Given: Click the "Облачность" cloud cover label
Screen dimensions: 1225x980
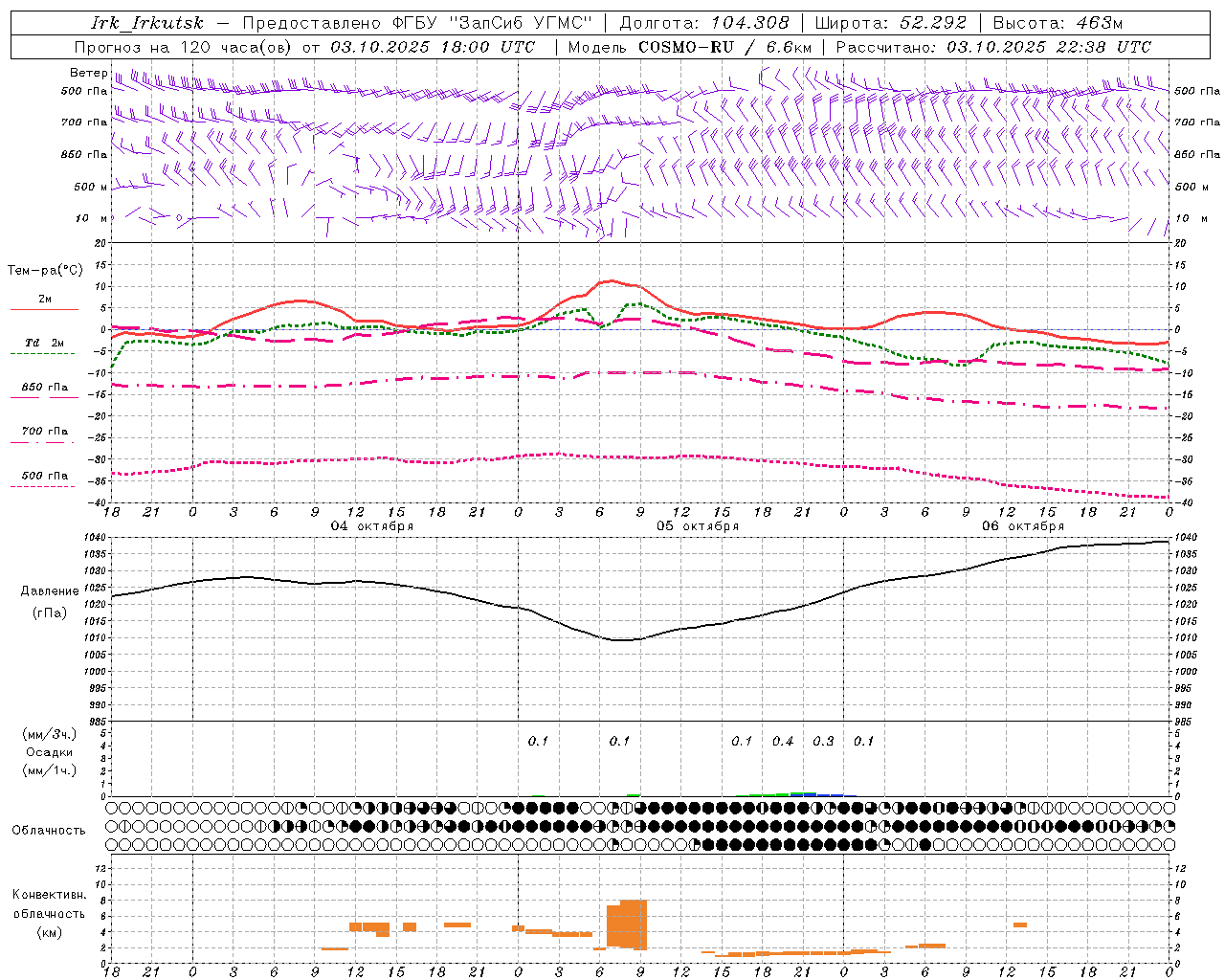Looking at the screenshot, I should point(49,831).
